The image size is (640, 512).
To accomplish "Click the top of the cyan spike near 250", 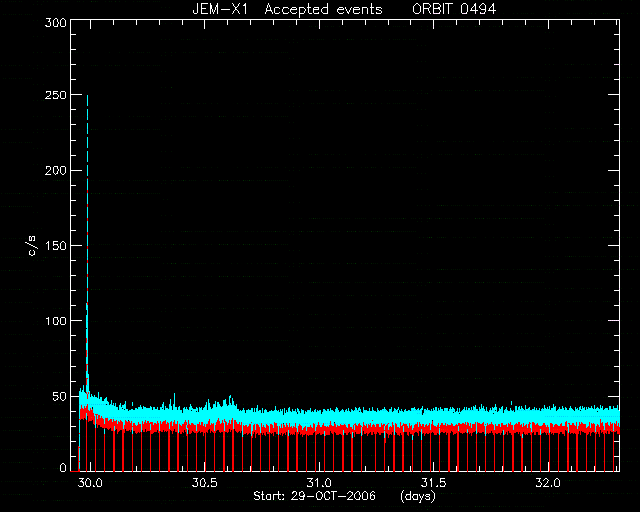I will (87, 96).
